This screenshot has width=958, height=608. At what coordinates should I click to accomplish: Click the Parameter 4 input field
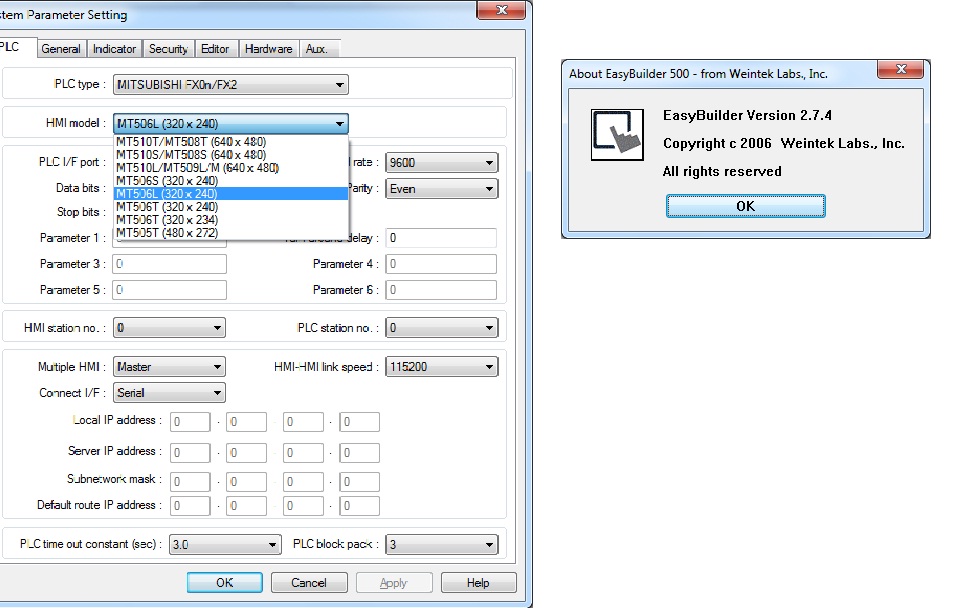441,264
